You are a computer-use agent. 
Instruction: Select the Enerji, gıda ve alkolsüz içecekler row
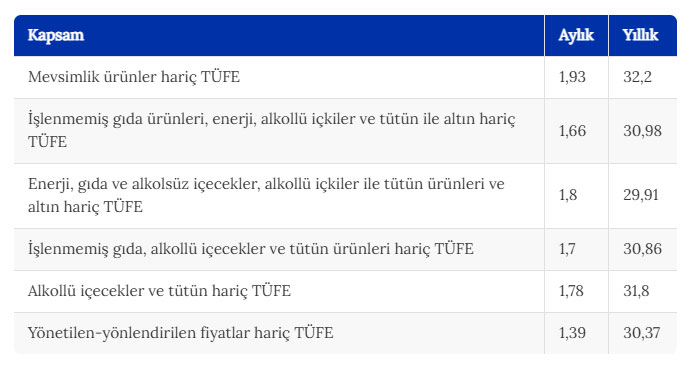pos(345,196)
